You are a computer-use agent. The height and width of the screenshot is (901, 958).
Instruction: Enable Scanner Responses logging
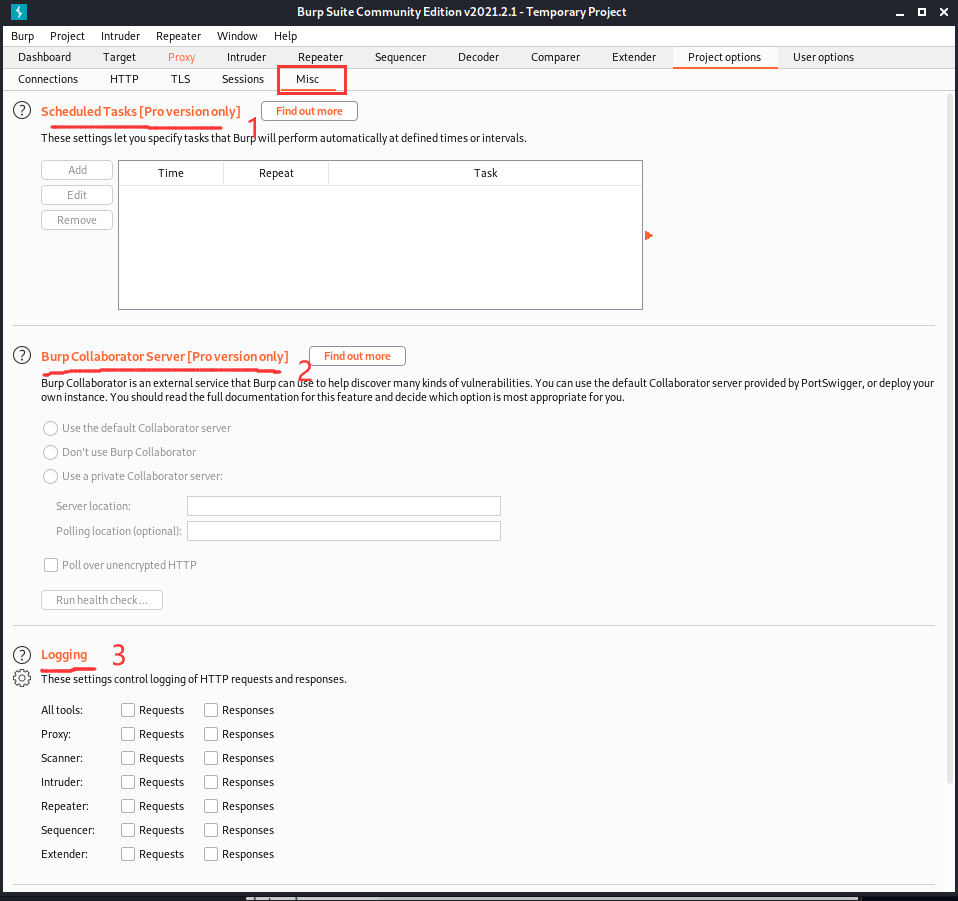(211, 758)
